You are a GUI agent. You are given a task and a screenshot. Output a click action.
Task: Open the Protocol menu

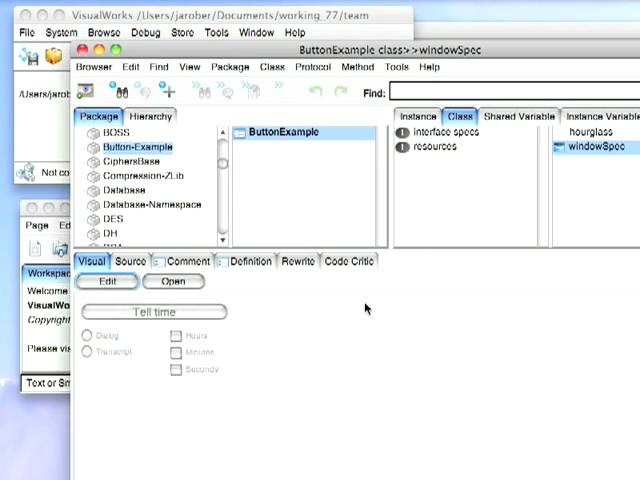click(x=313, y=67)
